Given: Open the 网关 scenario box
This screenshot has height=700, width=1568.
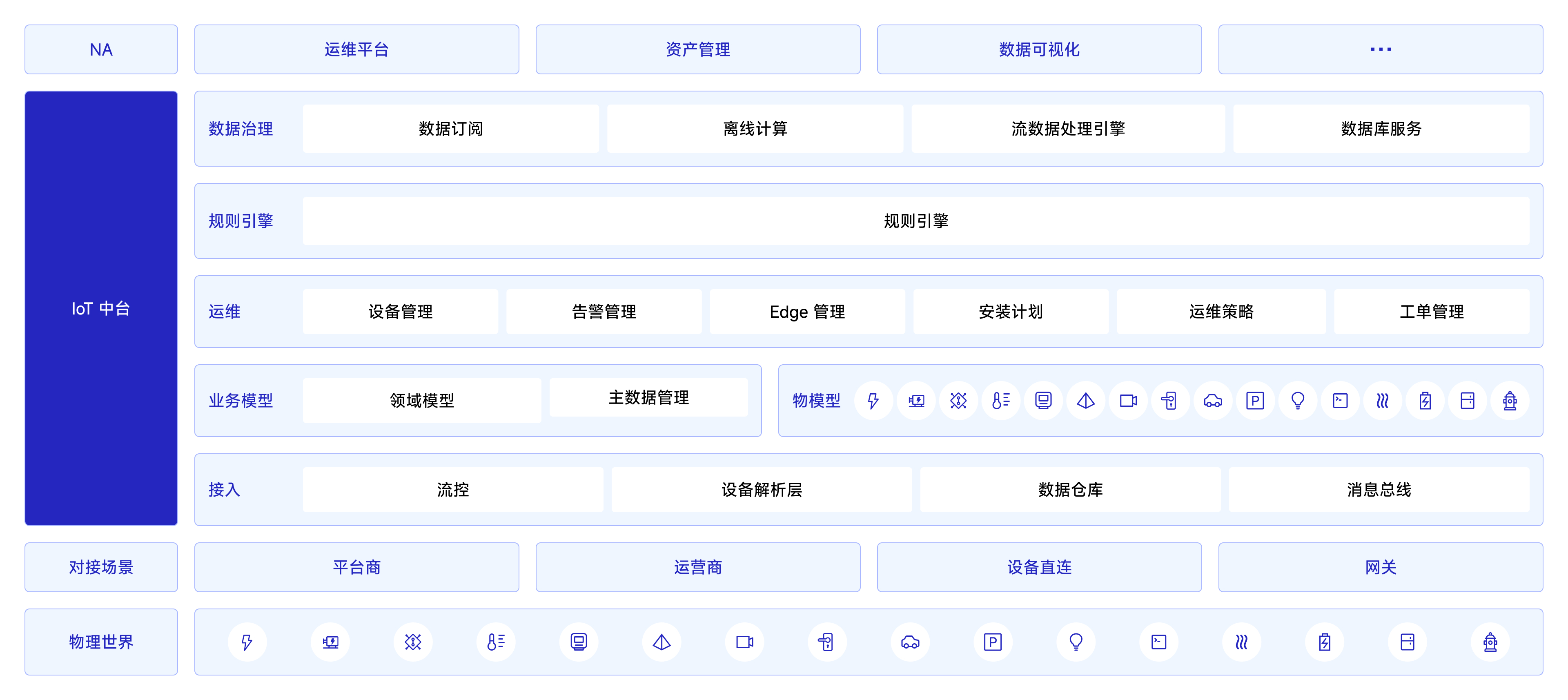Looking at the screenshot, I should 1381,567.
